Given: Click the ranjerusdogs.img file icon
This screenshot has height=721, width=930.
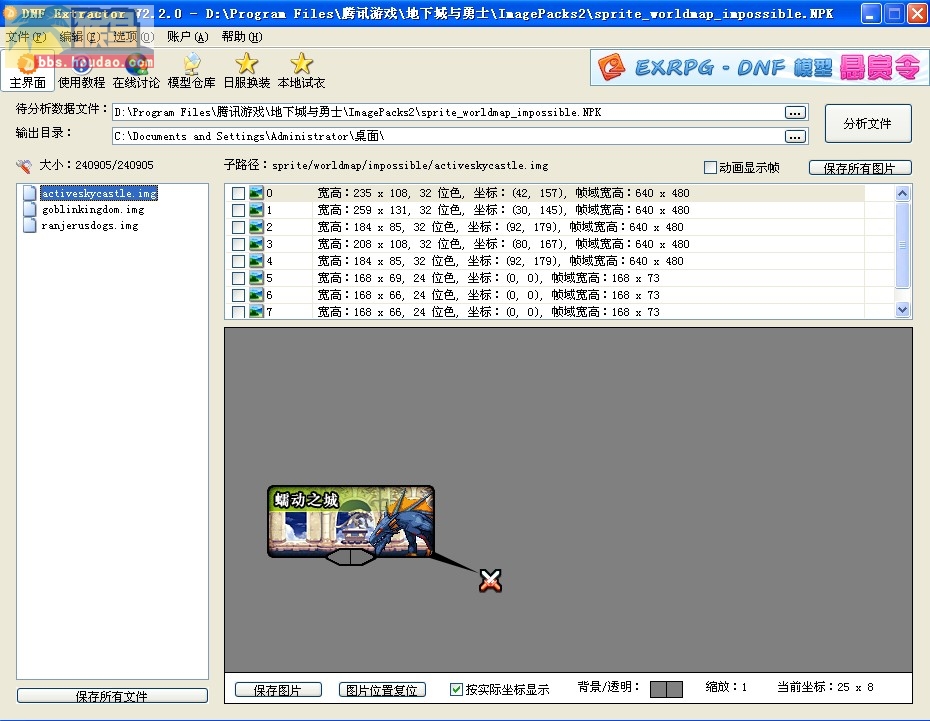Looking at the screenshot, I should 29,225.
